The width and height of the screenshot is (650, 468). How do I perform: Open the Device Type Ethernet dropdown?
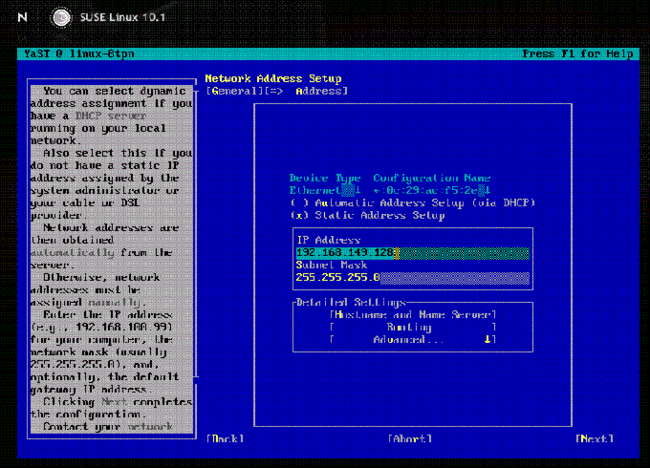(x=325, y=190)
